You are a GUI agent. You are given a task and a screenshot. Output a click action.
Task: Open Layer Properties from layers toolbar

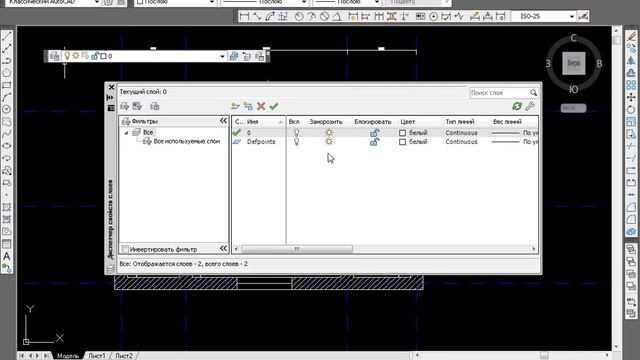pyautogui.click(x=55, y=56)
